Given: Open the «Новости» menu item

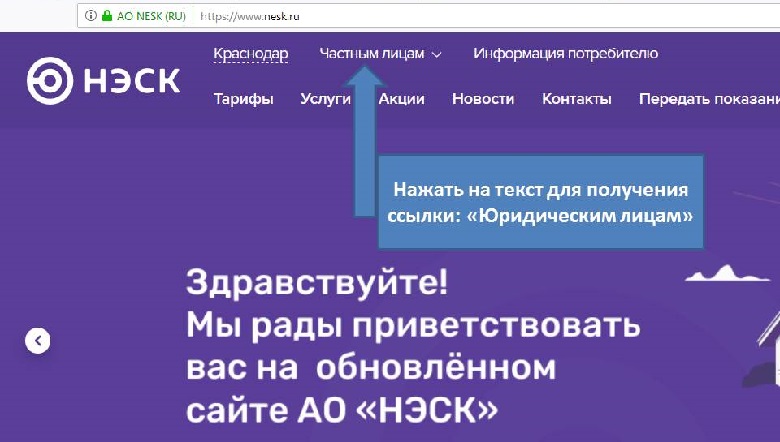Looking at the screenshot, I should pos(483,99).
